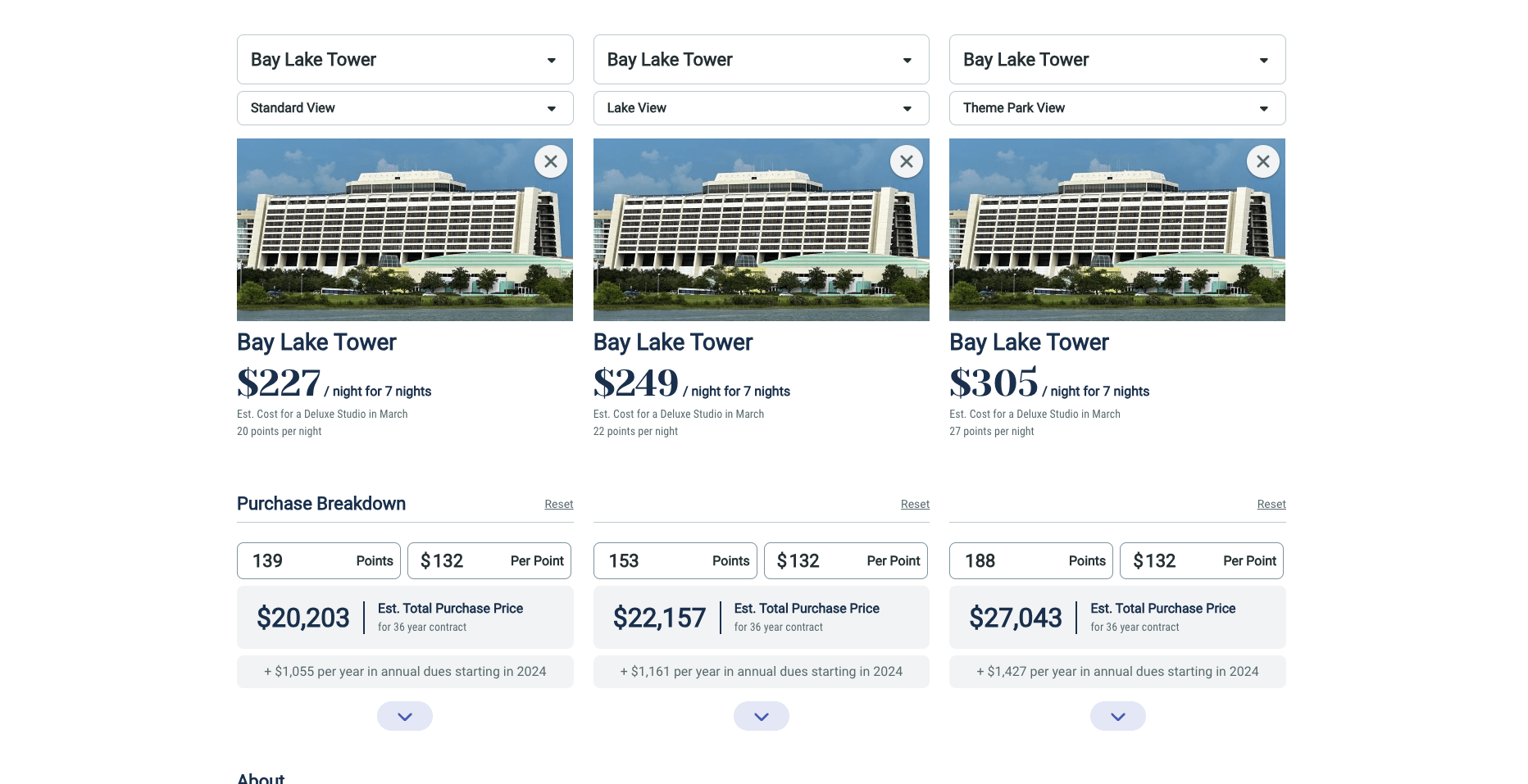Expand details below the $20,203 purchase price
The height and width of the screenshot is (784, 1528).
pos(405,716)
